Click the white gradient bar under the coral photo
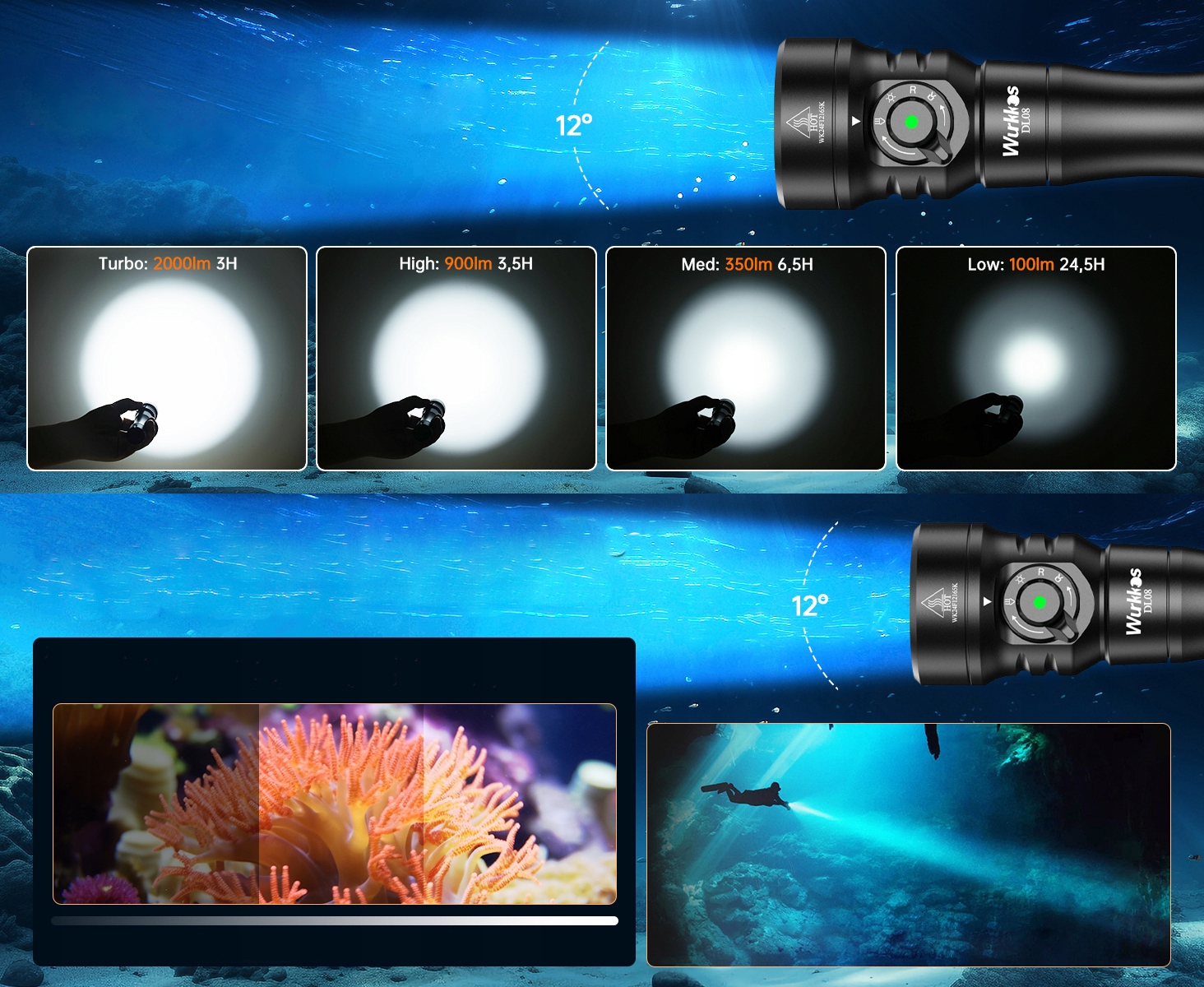Image resolution: width=1204 pixels, height=987 pixels. click(x=335, y=921)
